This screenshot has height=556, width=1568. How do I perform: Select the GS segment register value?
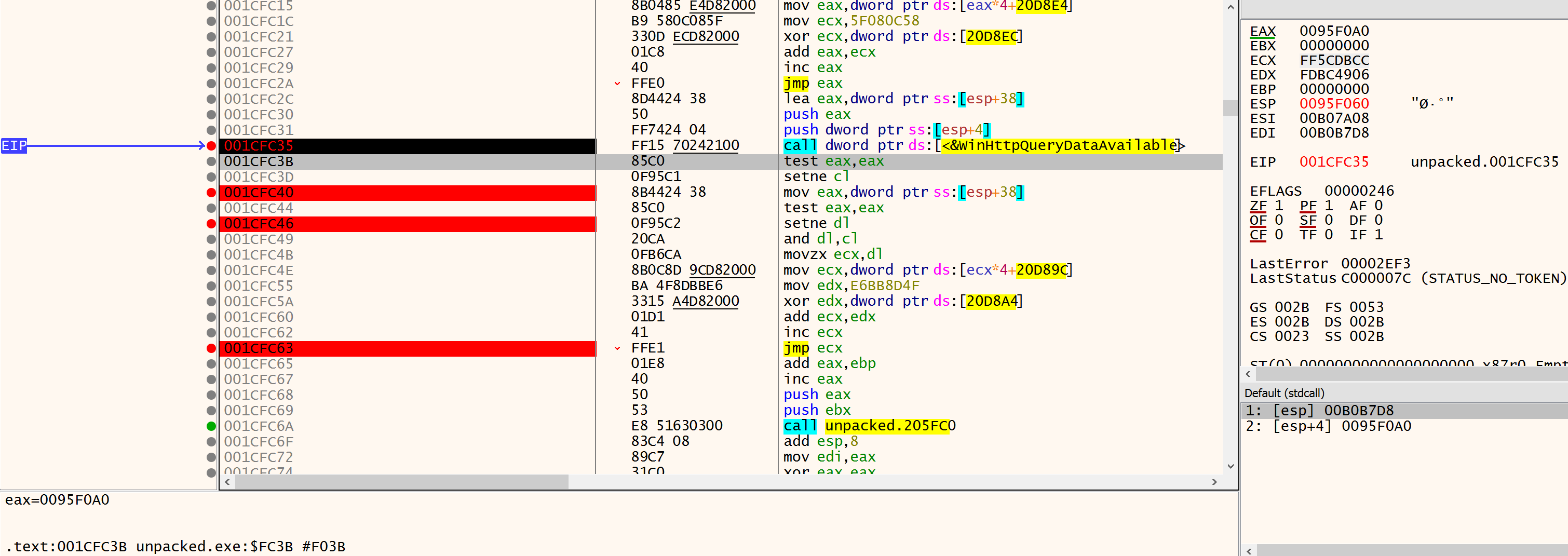[1292, 308]
